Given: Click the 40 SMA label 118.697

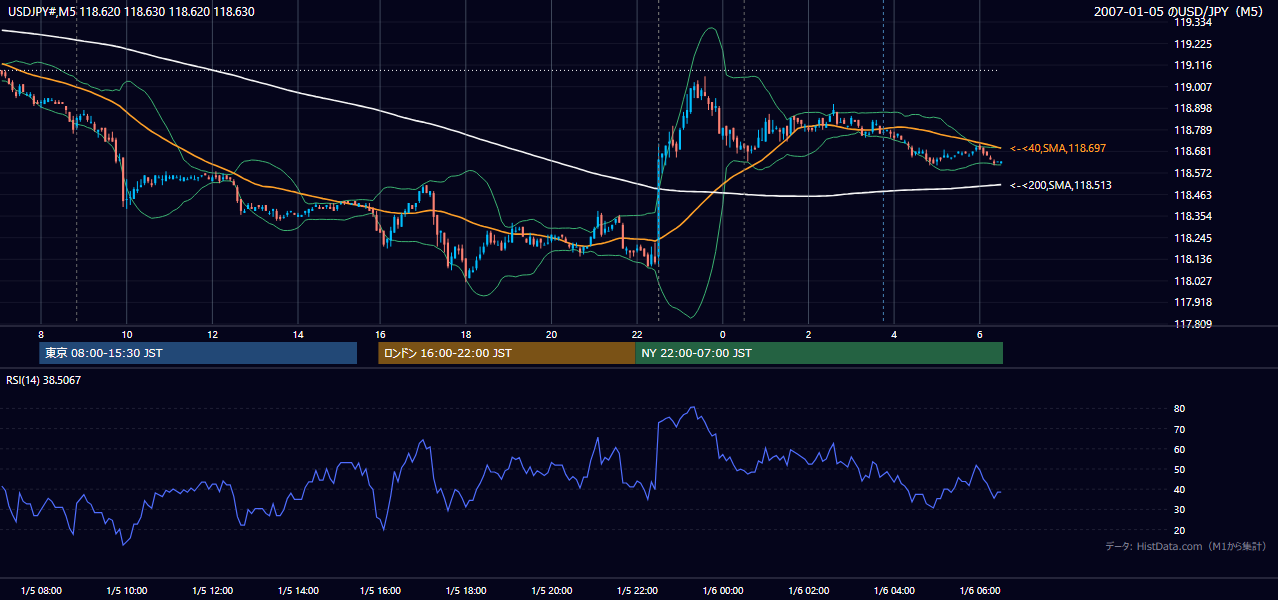Looking at the screenshot, I should 1058,148.
